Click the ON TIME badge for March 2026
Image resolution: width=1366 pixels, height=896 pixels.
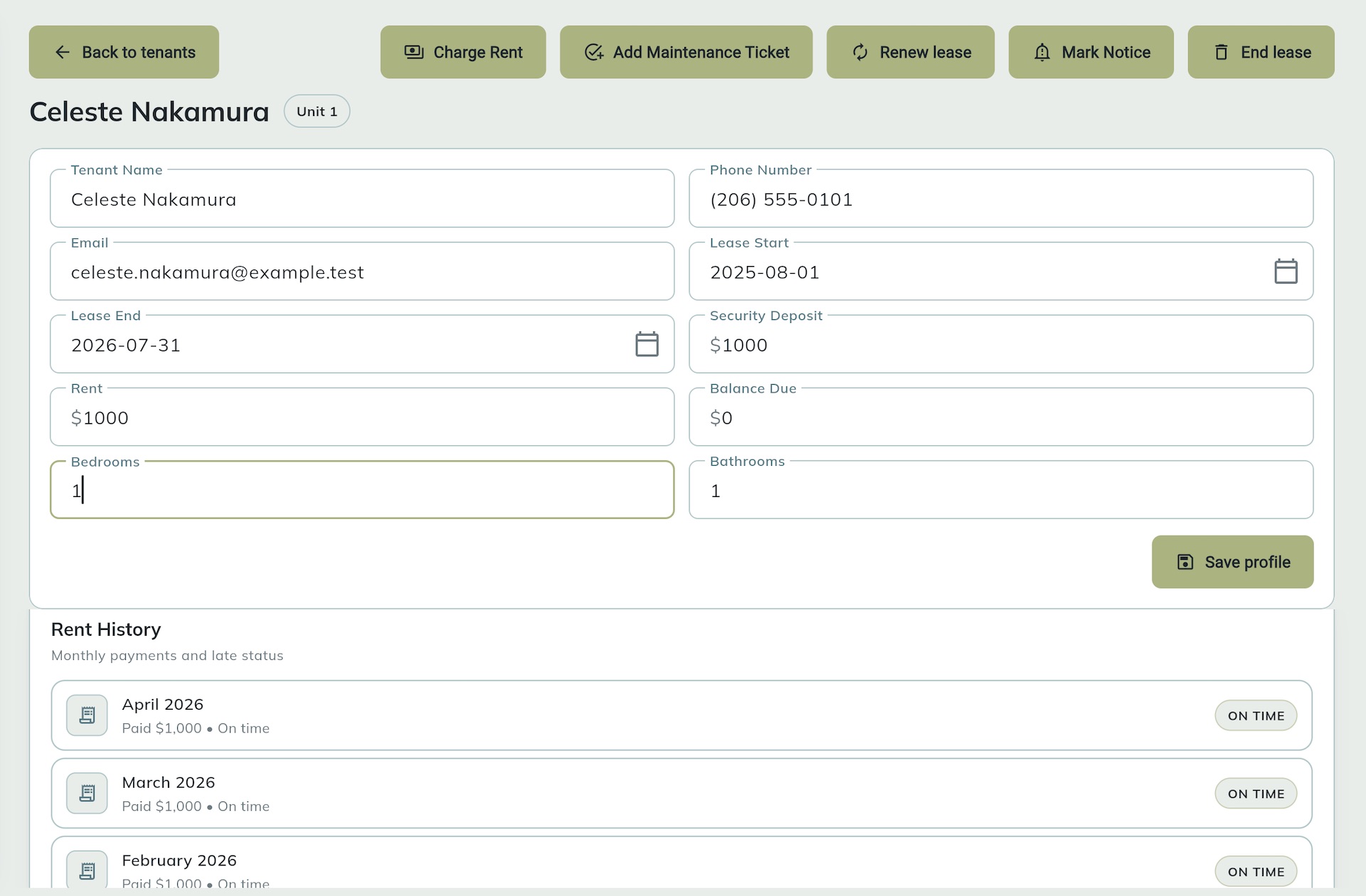[1256, 794]
